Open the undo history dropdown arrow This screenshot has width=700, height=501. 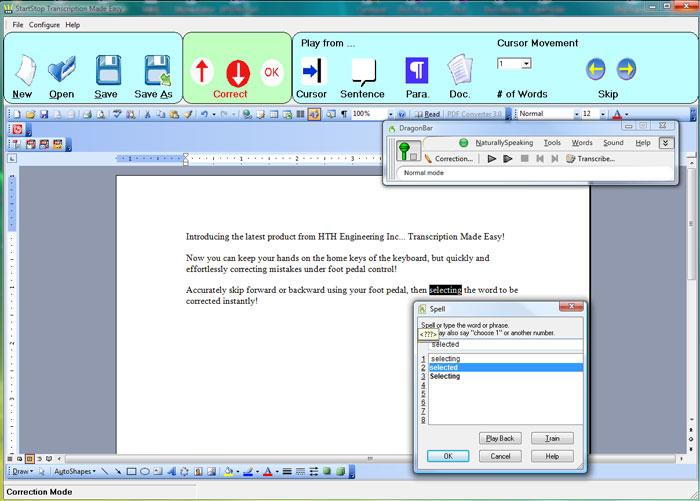214,114
